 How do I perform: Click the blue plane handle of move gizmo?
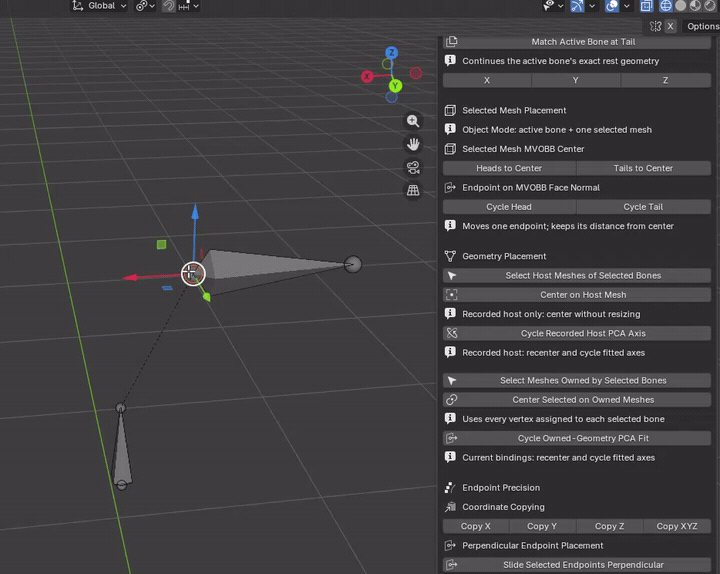tap(167, 288)
